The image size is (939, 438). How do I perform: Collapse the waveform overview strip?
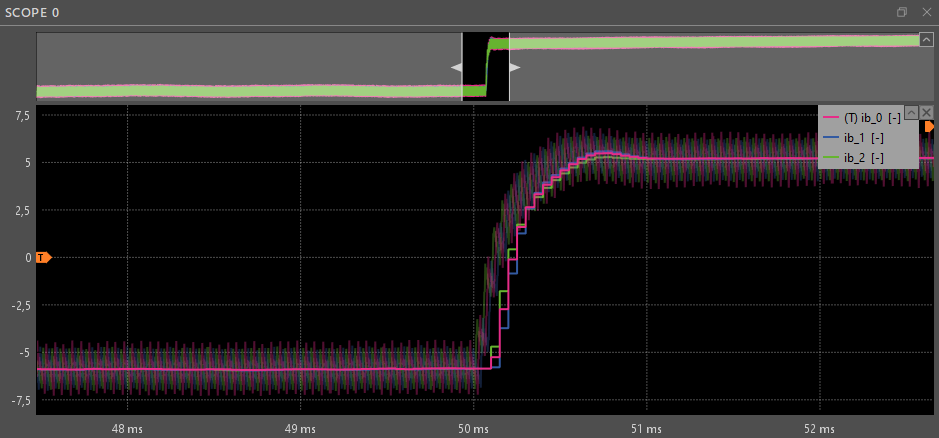pyautogui.click(x=926, y=39)
